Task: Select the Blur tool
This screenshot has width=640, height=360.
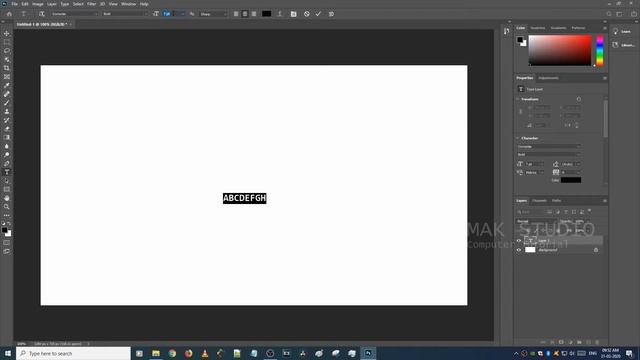Action: (x=7, y=146)
